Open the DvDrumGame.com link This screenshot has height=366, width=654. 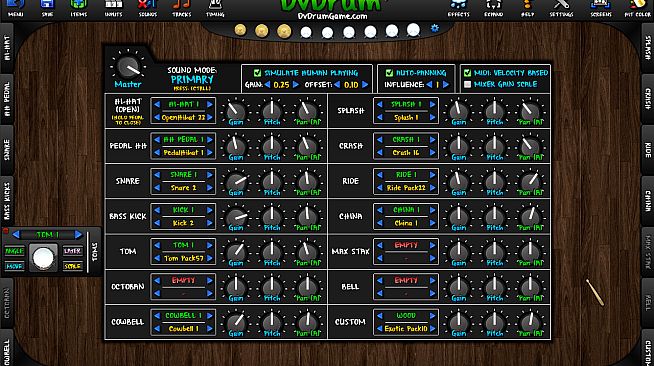332,16
